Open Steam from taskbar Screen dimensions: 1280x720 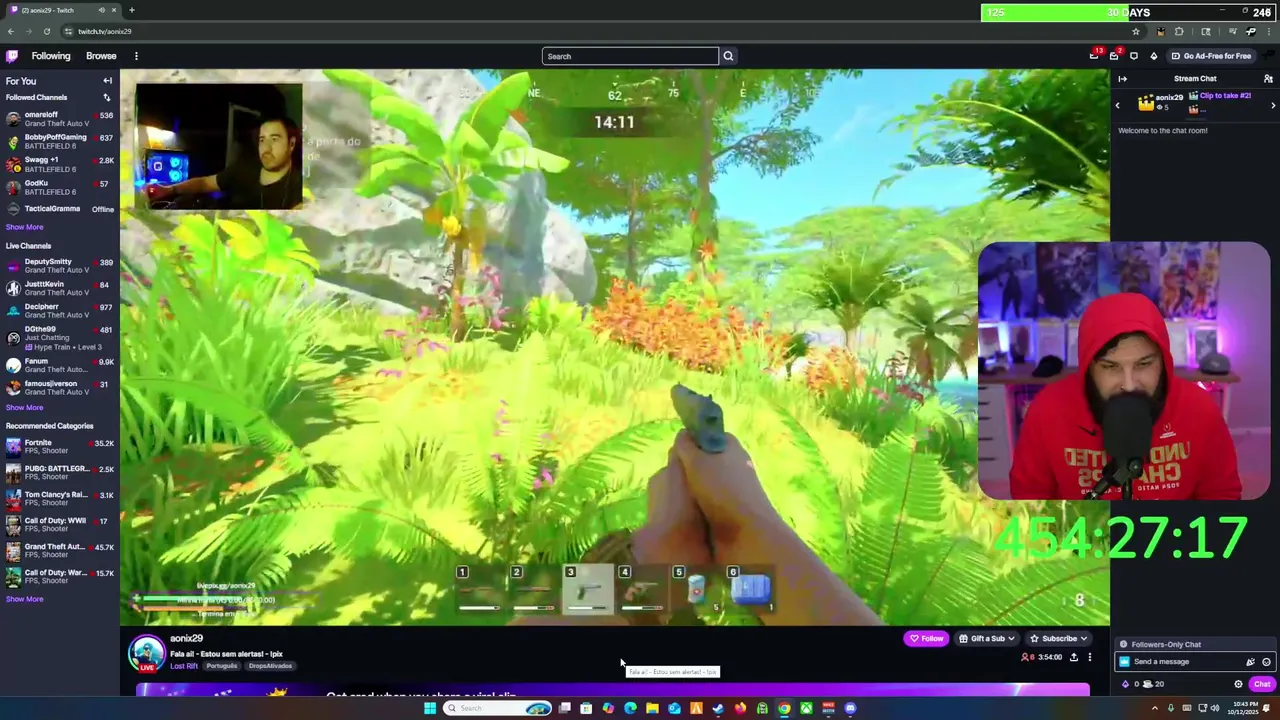pos(718,708)
